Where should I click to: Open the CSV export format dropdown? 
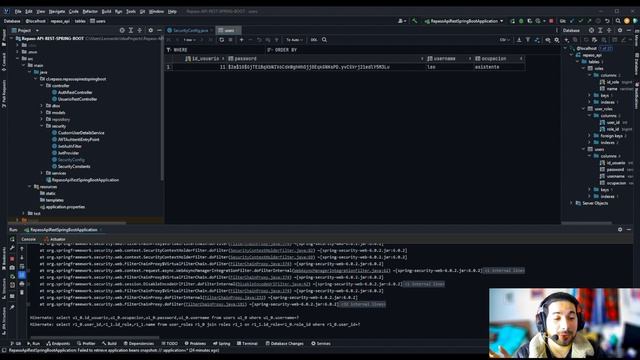point(505,40)
